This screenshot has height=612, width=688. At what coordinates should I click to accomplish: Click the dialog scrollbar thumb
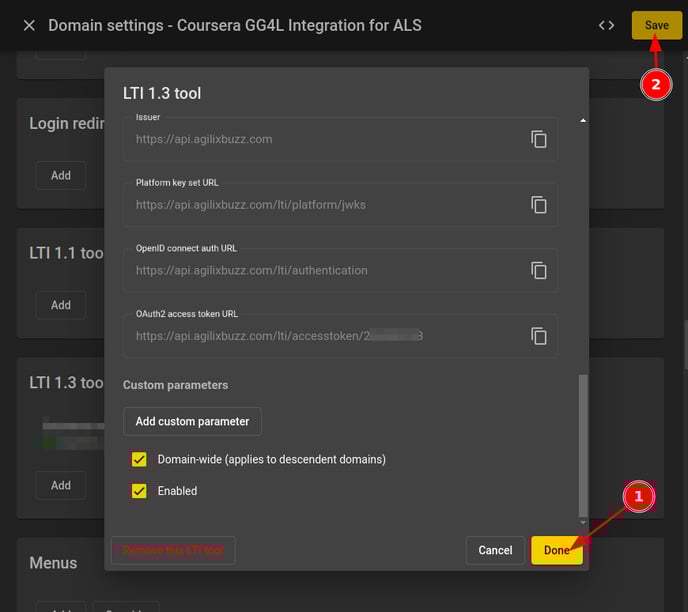(x=583, y=446)
